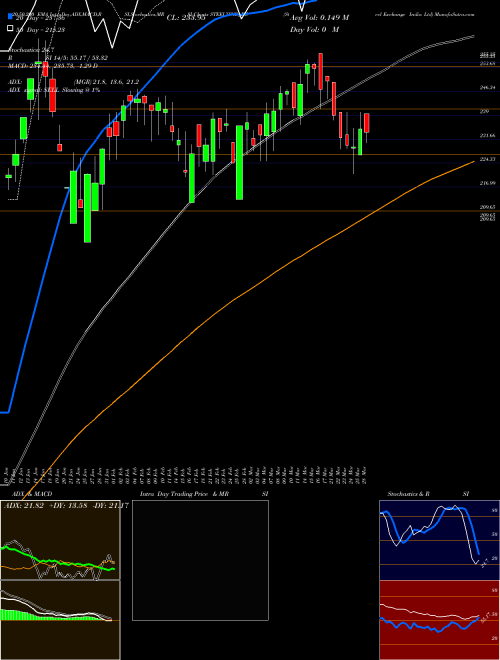
Task: Click the empty Intra Day chart box
Action: [200, 560]
